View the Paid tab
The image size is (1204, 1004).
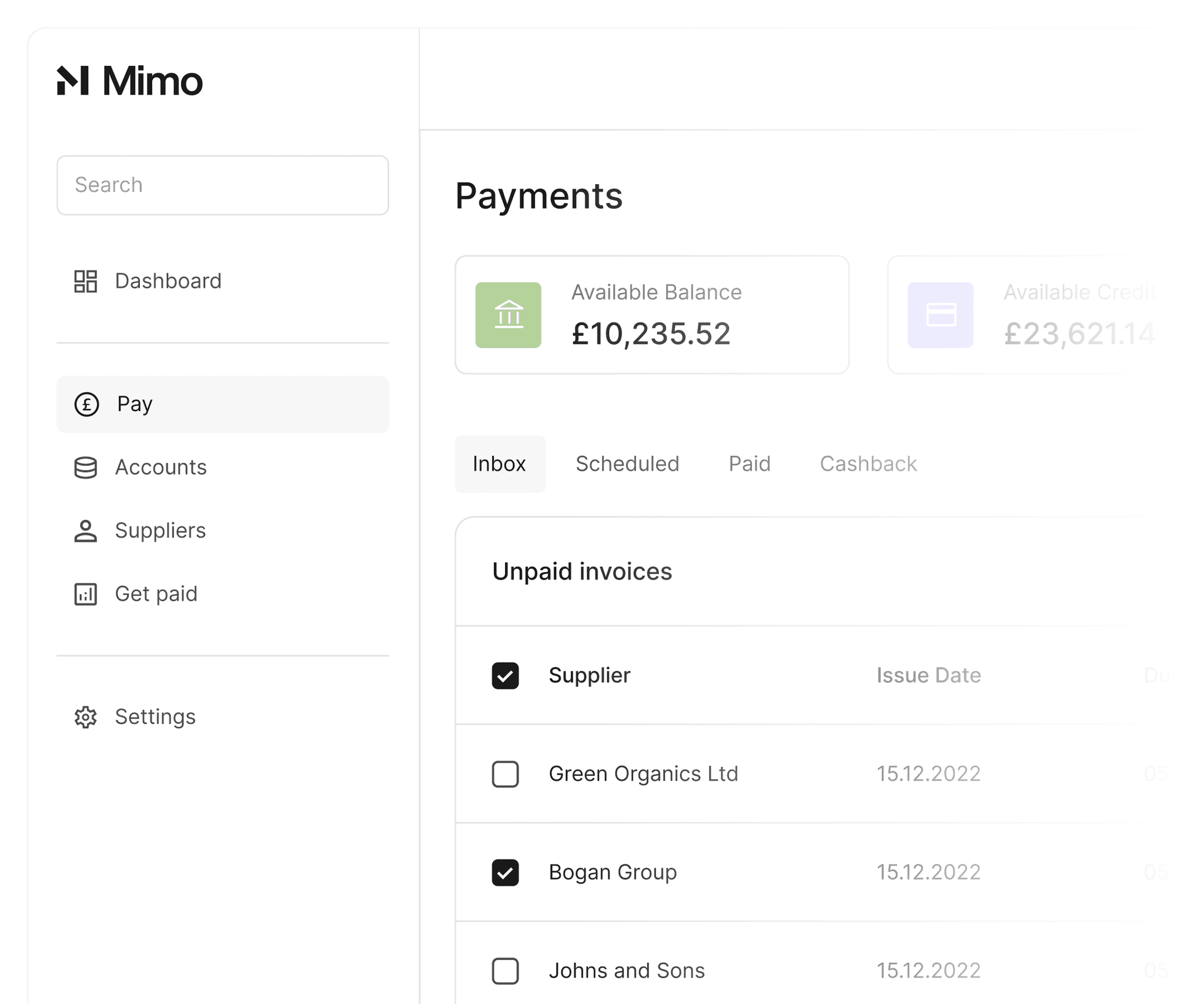[x=749, y=464]
